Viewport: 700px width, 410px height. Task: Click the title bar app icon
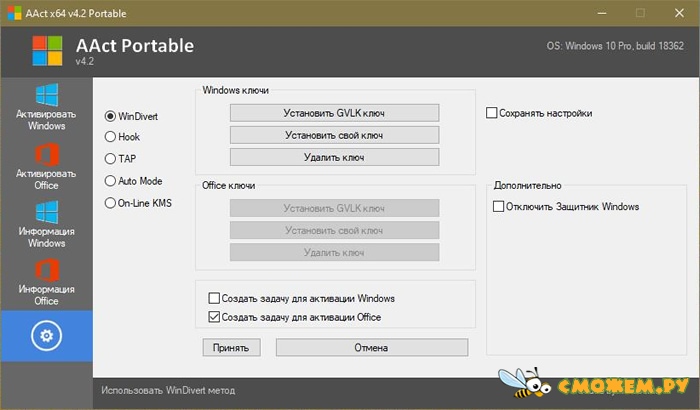pos(14,13)
